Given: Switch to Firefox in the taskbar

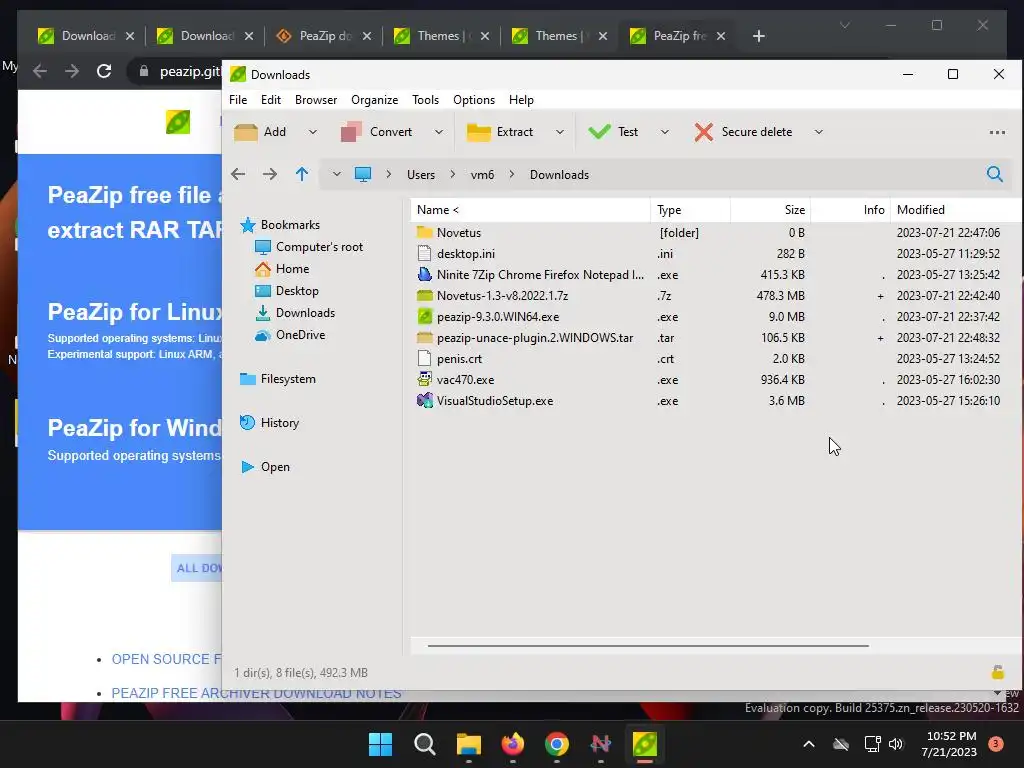Looking at the screenshot, I should pyautogui.click(x=513, y=744).
